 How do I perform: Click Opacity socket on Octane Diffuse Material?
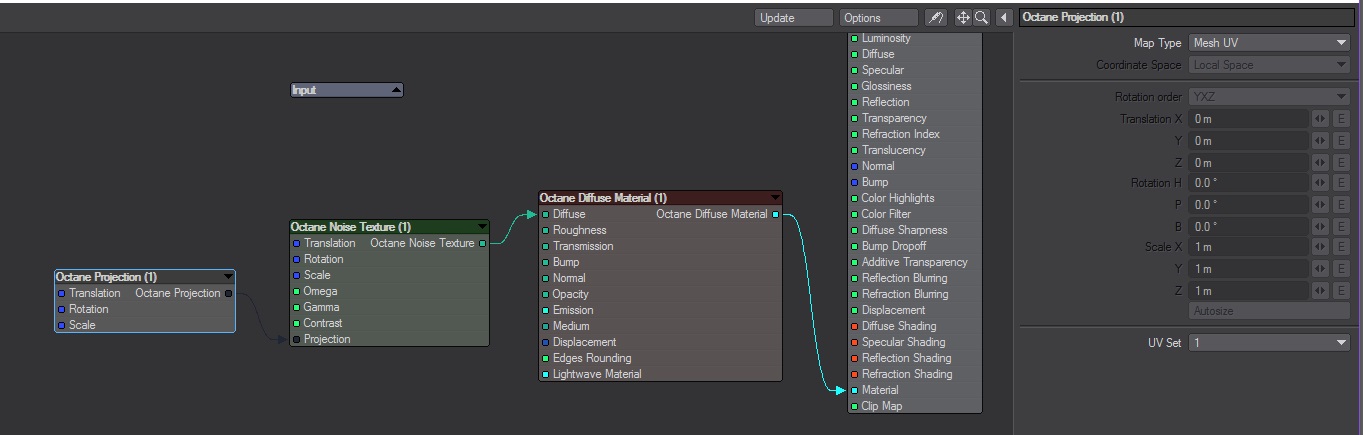click(x=545, y=294)
